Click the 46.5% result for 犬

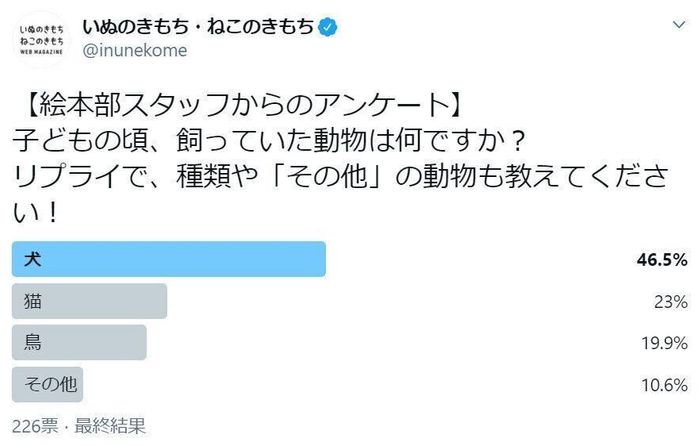(x=661, y=260)
